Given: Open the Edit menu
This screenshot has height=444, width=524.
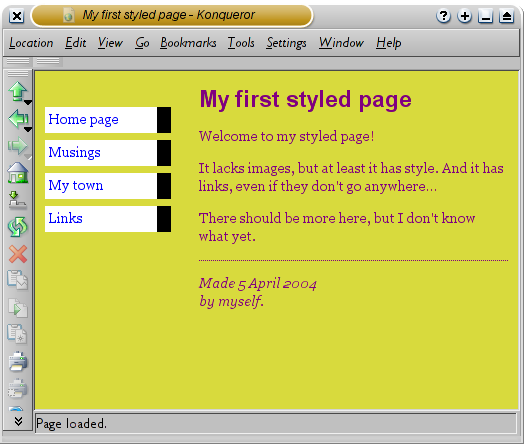Looking at the screenshot, I should pyautogui.click(x=76, y=43).
